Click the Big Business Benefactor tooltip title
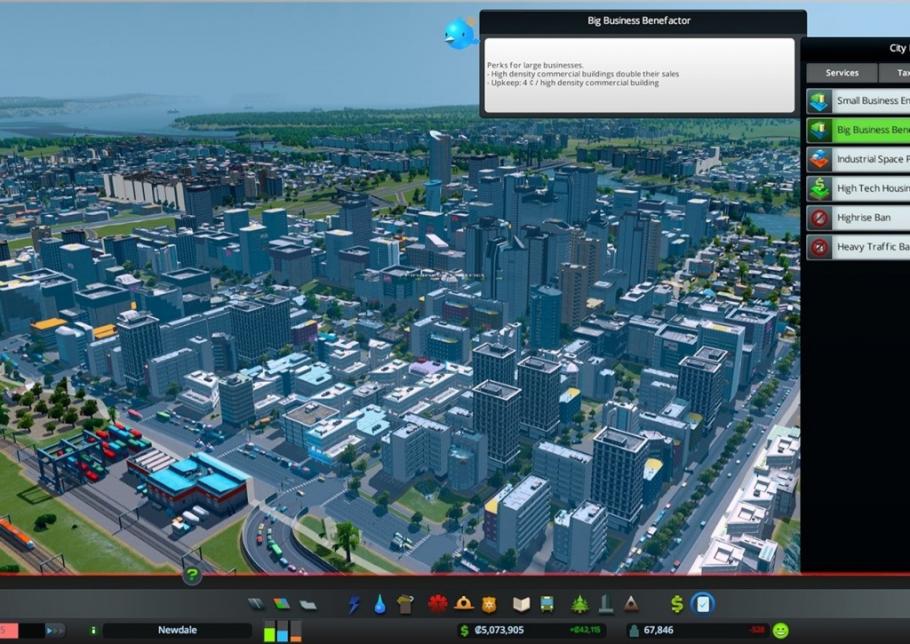The image size is (910, 644). tap(639, 21)
